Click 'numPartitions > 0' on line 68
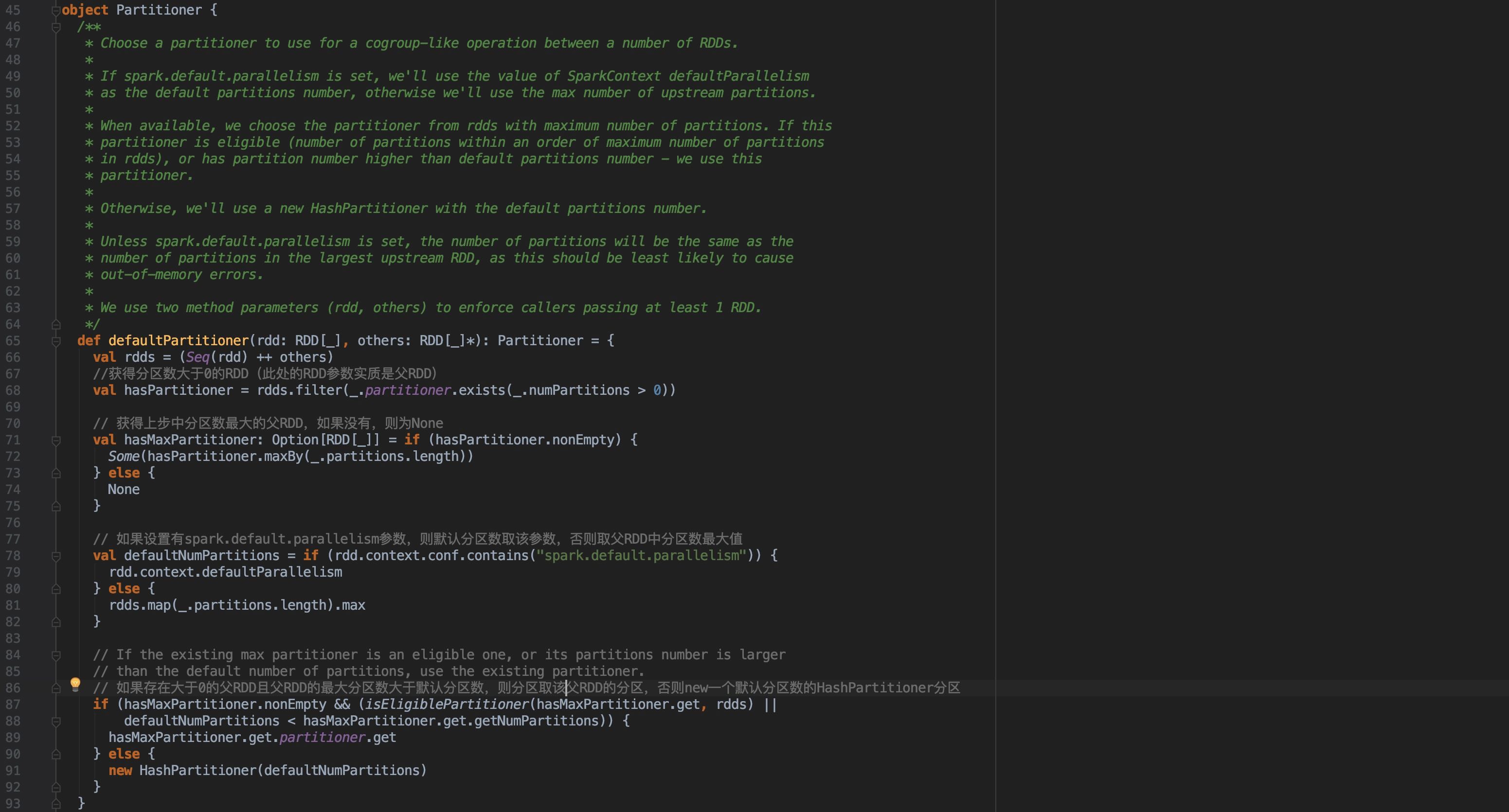 [x=594, y=390]
